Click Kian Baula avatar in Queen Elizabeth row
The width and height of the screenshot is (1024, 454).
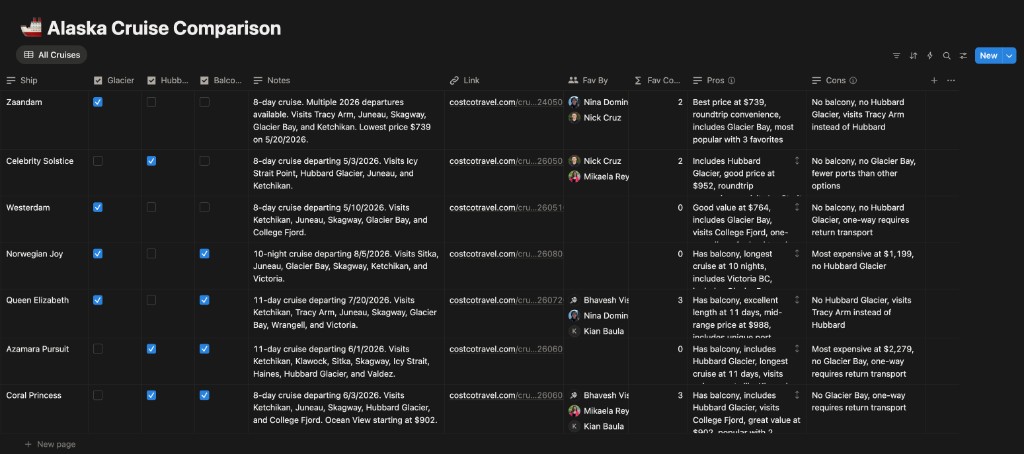[574, 331]
